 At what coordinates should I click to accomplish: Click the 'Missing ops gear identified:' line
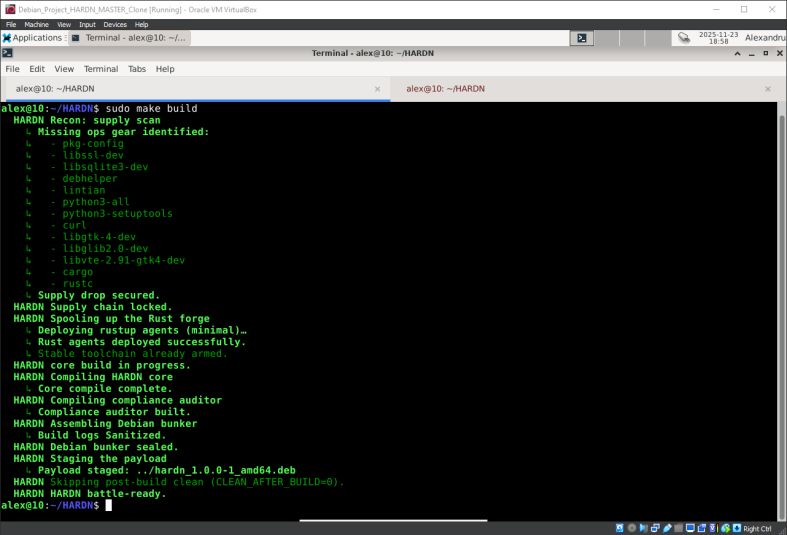[x=123, y=131]
